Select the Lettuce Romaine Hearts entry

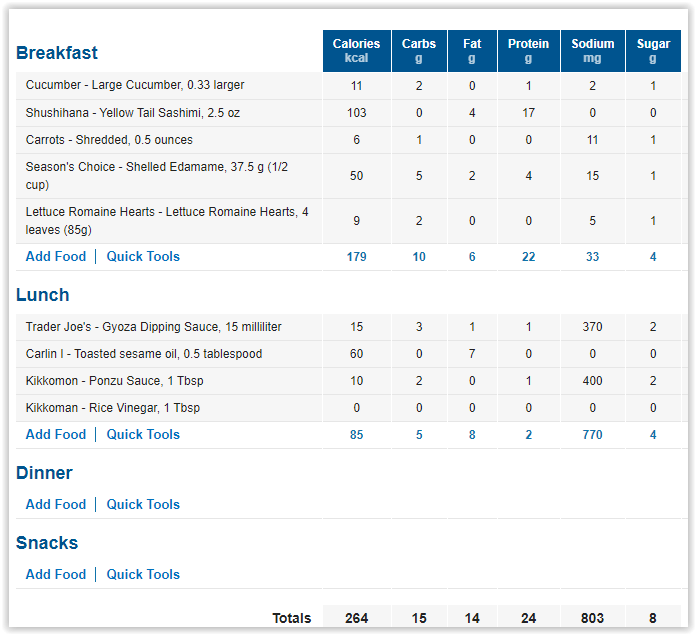167,221
